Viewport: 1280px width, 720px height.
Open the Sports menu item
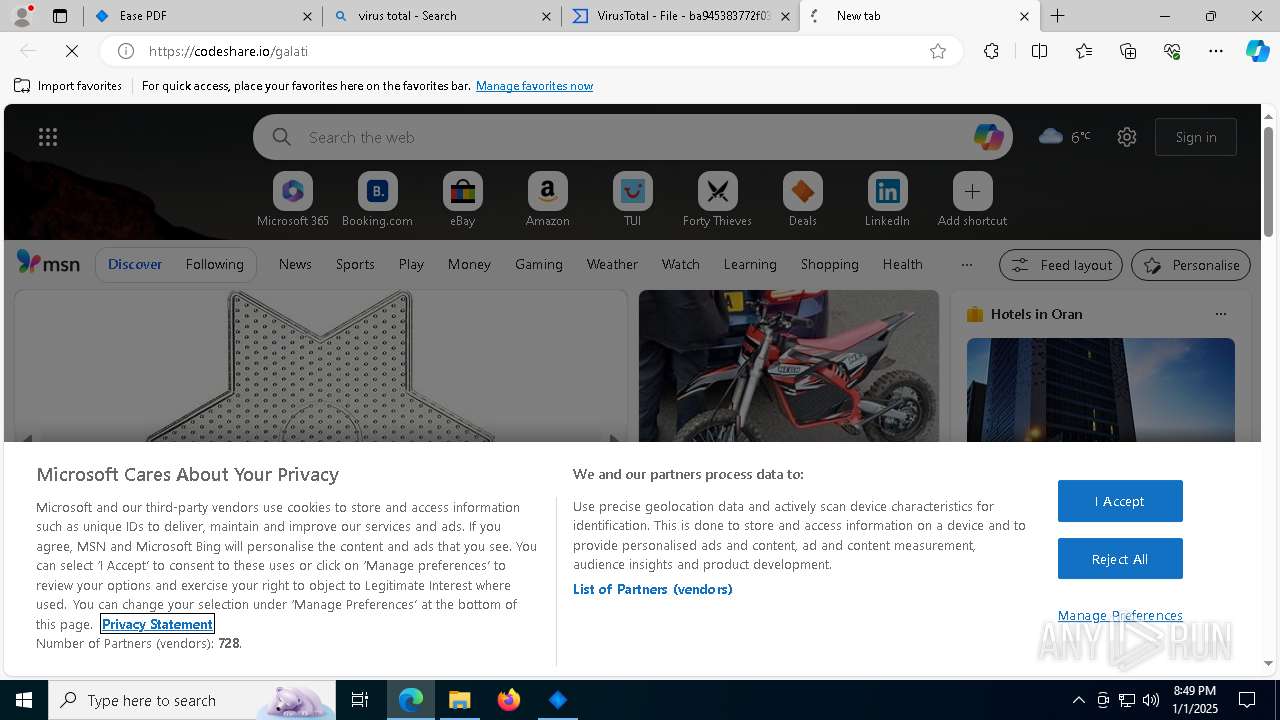pyautogui.click(x=355, y=264)
